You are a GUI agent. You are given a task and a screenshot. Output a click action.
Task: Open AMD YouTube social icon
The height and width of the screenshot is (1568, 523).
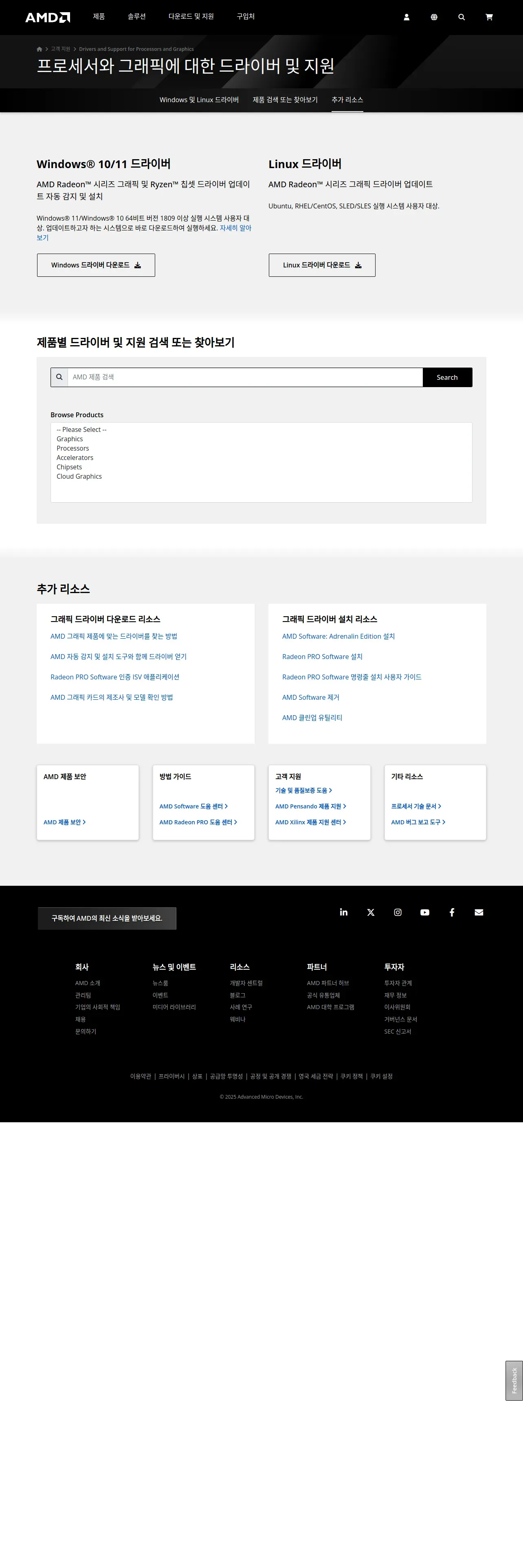(x=425, y=913)
